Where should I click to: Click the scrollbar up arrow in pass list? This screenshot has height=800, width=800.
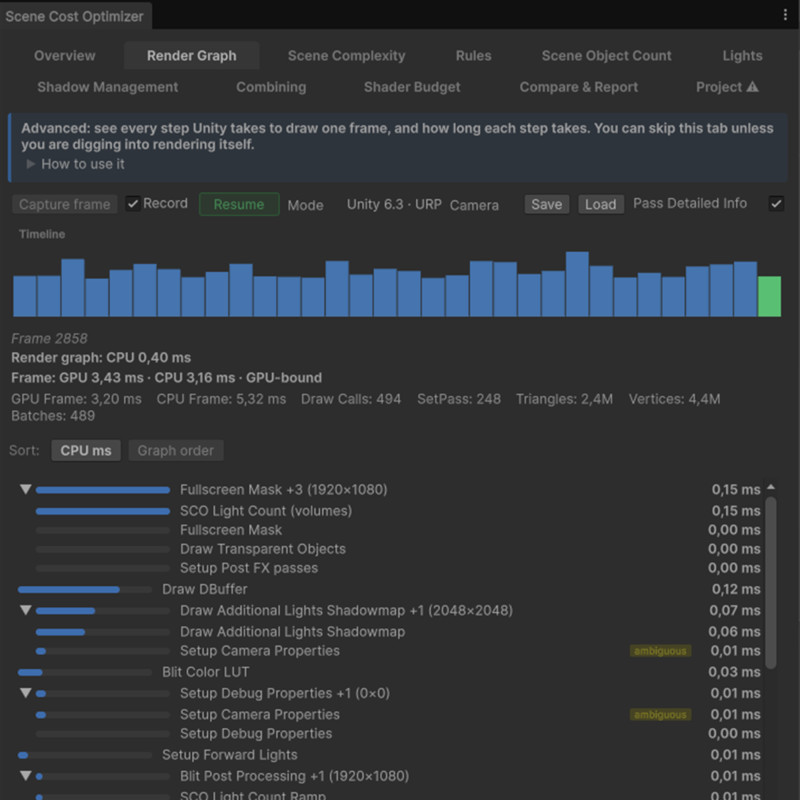coord(771,487)
